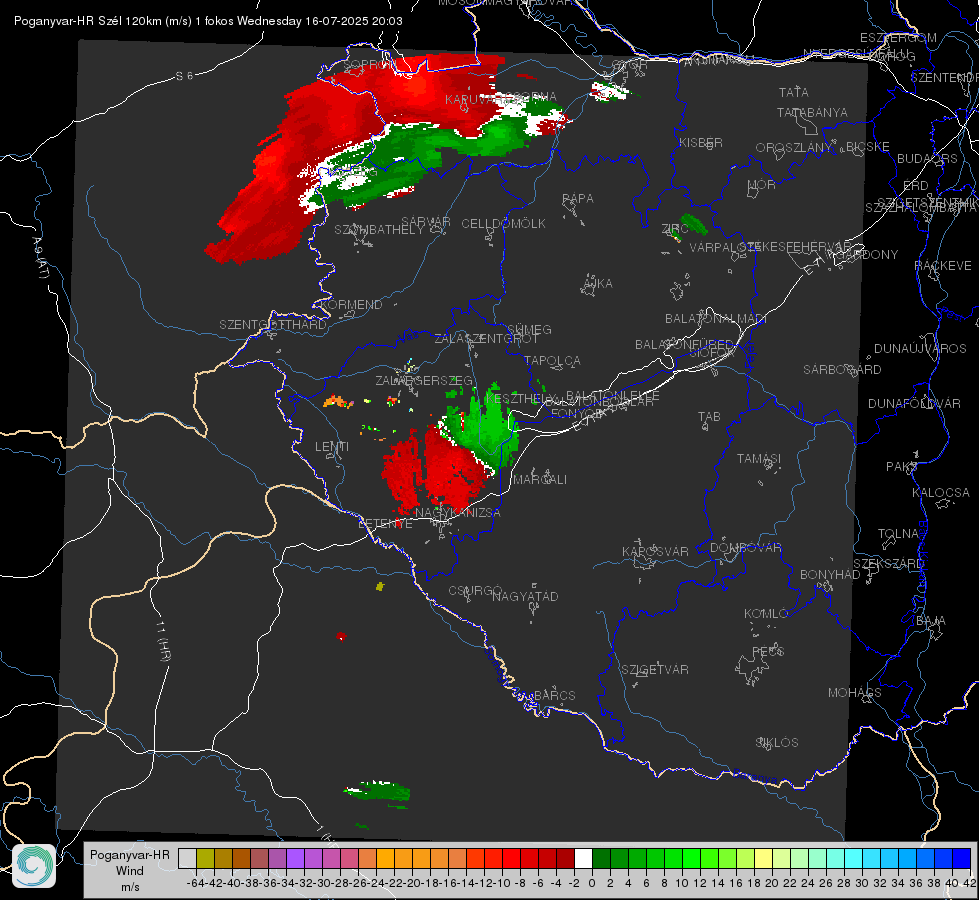The height and width of the screenshot is (900, 979).
Task: Click the TAB town label
Action: (709, 416)
